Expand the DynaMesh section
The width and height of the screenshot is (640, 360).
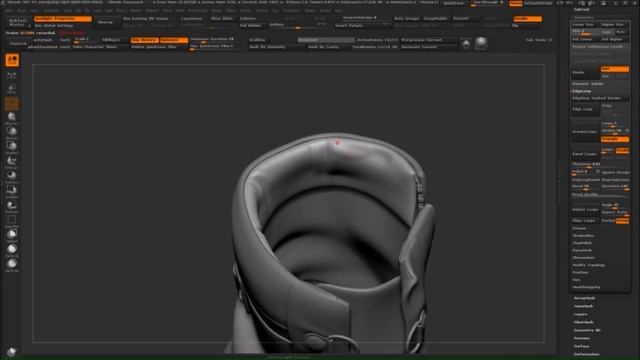click(582, 250)
